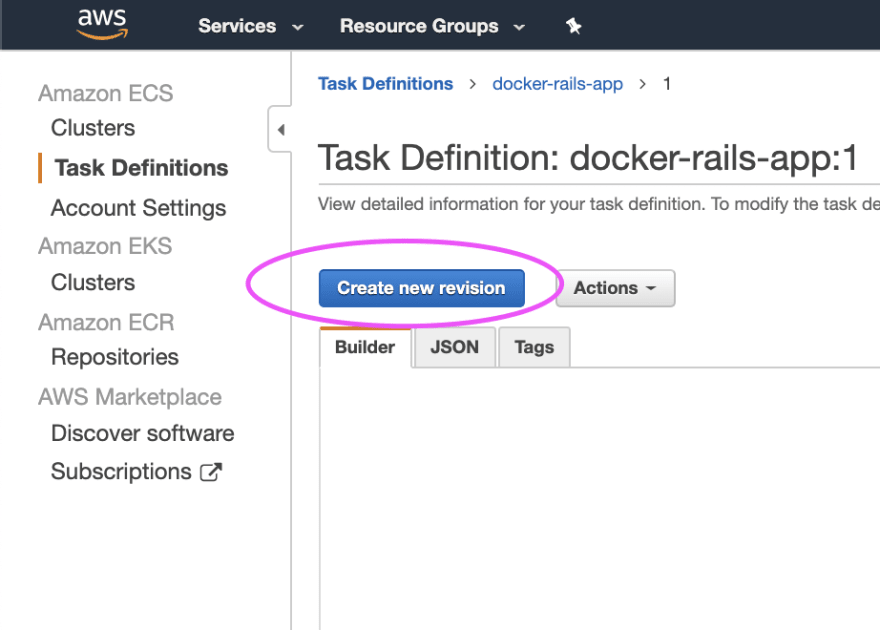Image resolution: width=880 pixels, height=630 pixels.
Task: Click the external link icon beside Subscriptions
Action: (x=211, y=472)
